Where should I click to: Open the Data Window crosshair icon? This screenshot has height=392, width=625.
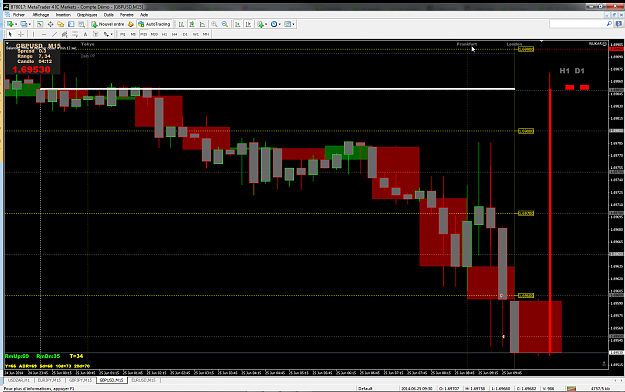(50, 24)
